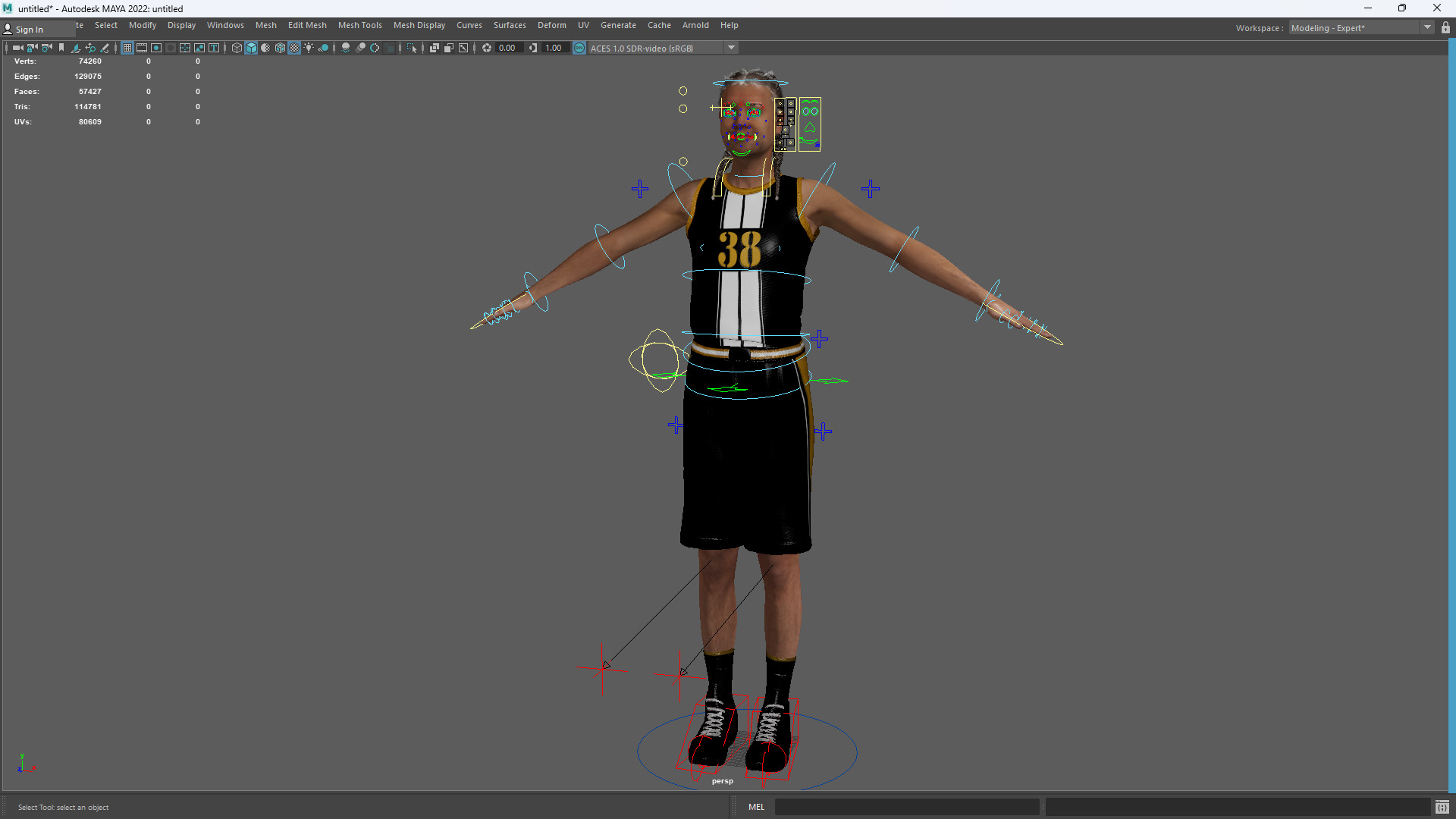Open Camera Attributes icon

47,48
